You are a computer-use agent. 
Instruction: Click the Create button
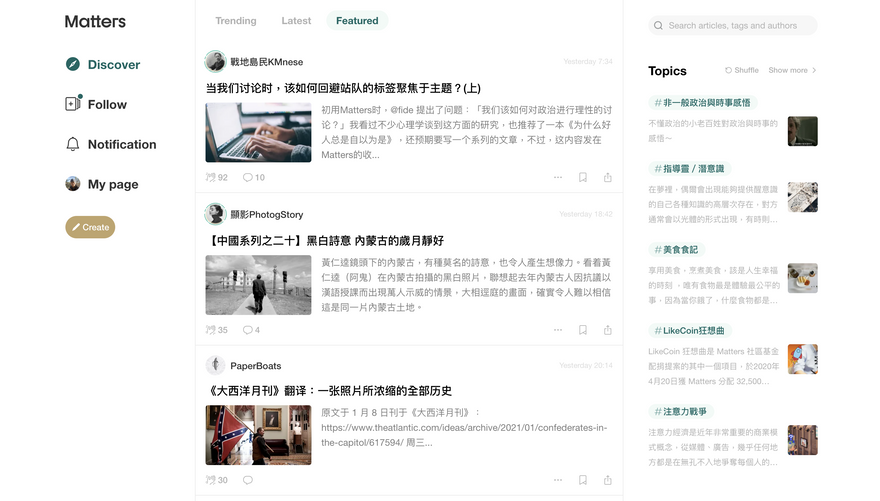point(90,228)
